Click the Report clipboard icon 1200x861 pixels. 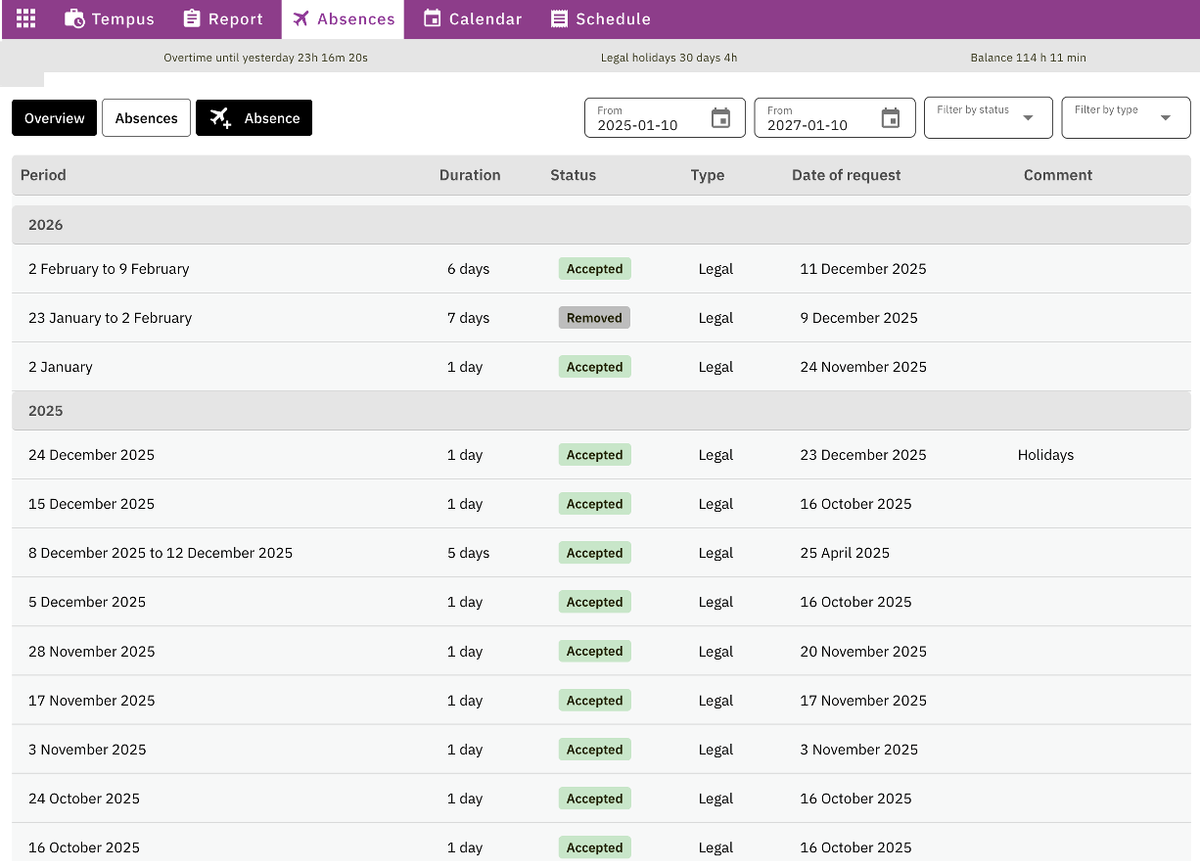click(x=193, y=19)
